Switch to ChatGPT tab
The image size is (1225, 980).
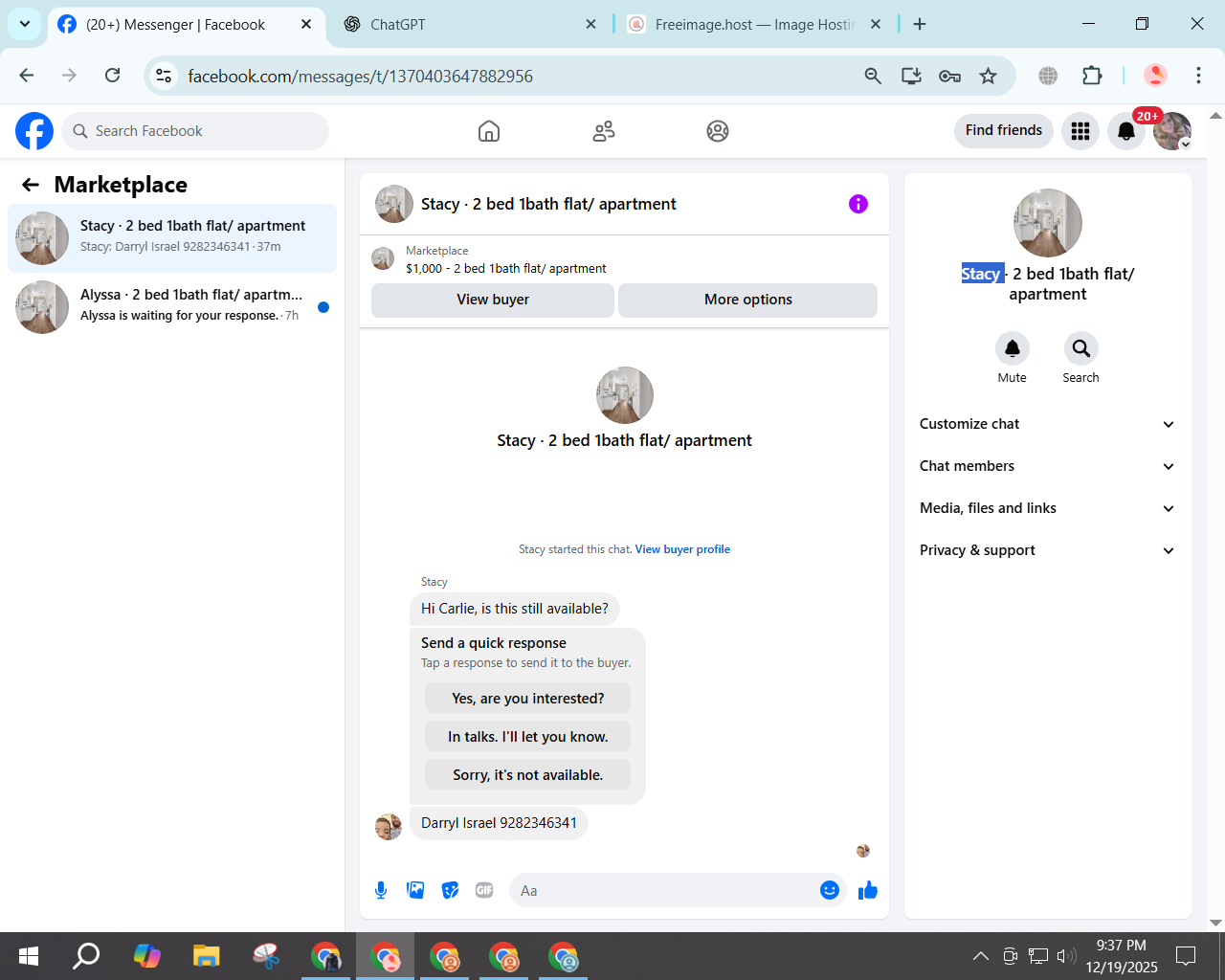coord(469,25)
